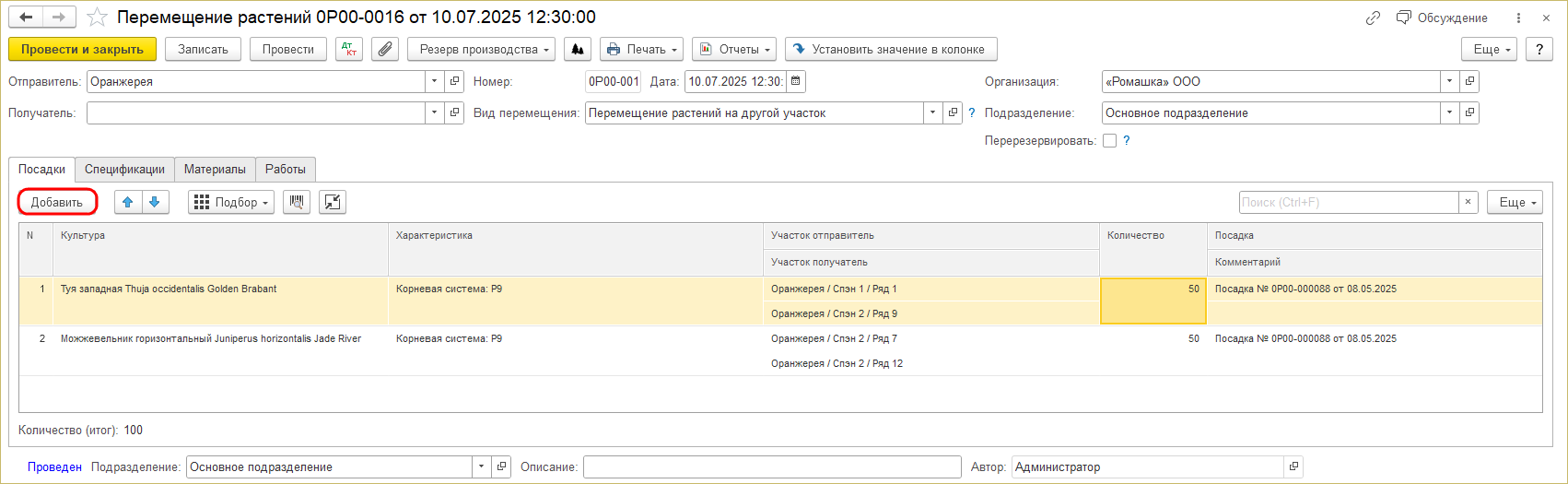
Task: Open the Материалы tab
Action: (x=215, y=170)
